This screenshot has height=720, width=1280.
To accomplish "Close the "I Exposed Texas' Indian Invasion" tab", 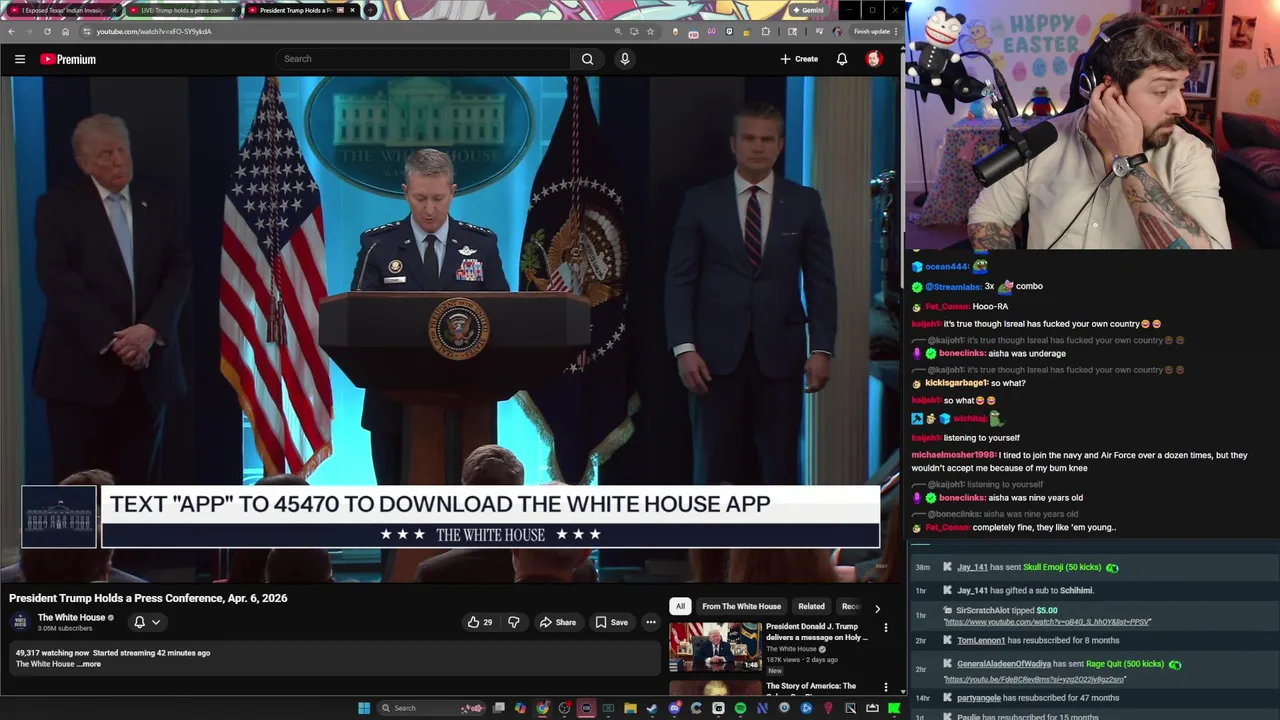I will 114,10.
